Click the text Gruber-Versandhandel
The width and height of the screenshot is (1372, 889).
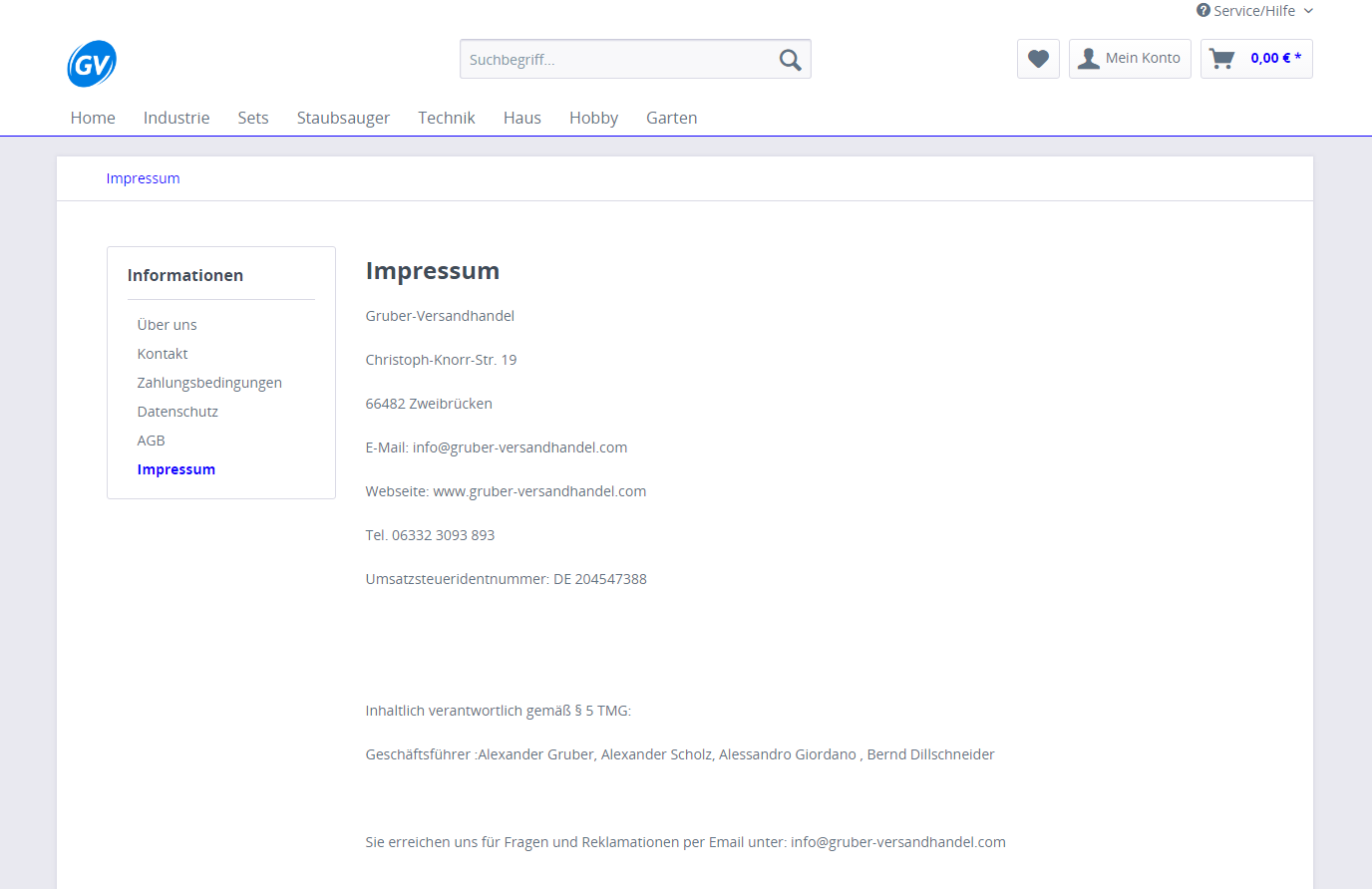click(x=440, y=316)
